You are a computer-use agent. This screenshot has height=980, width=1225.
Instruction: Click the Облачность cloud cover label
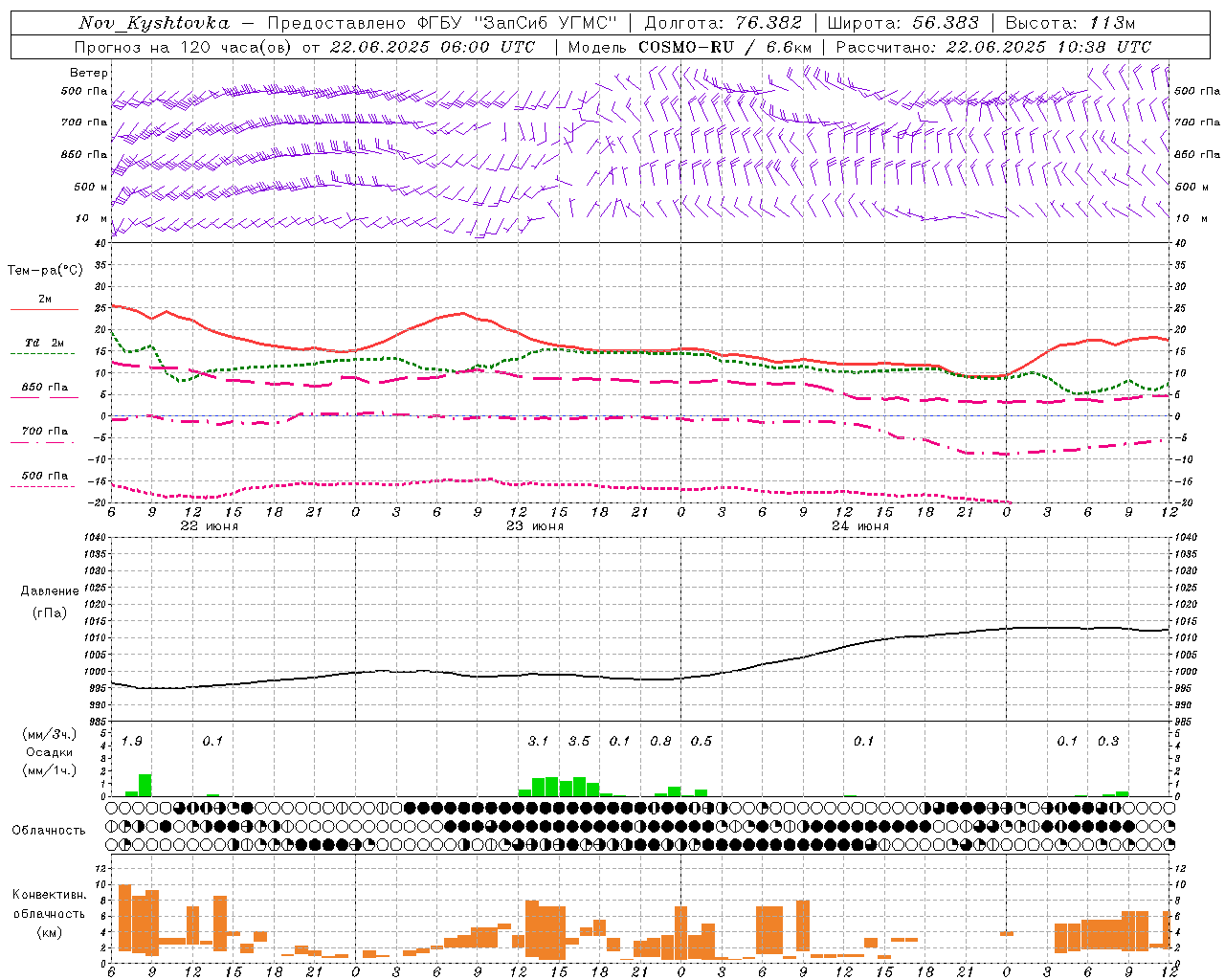coord(49,831)
